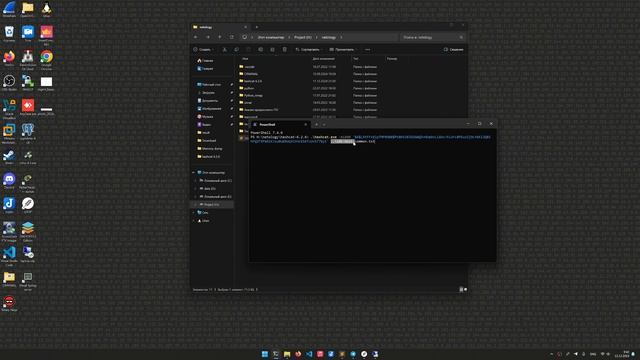Open Discord desktop shortcut
Viewport: 640px width, 360px height.
[9, 181]
